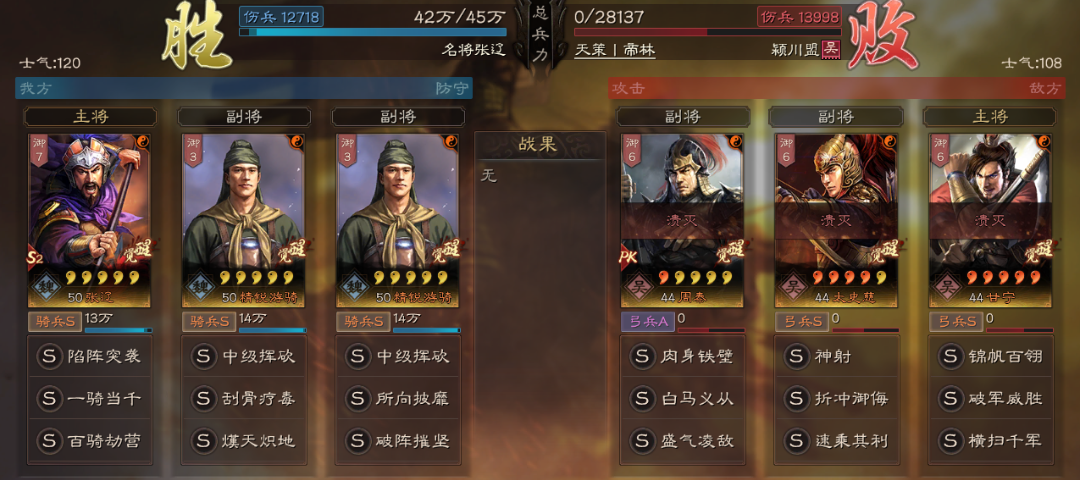1080x480 pixels.
Task: Open the defeated 周泰 general card
Action: [x=682, y=220]
